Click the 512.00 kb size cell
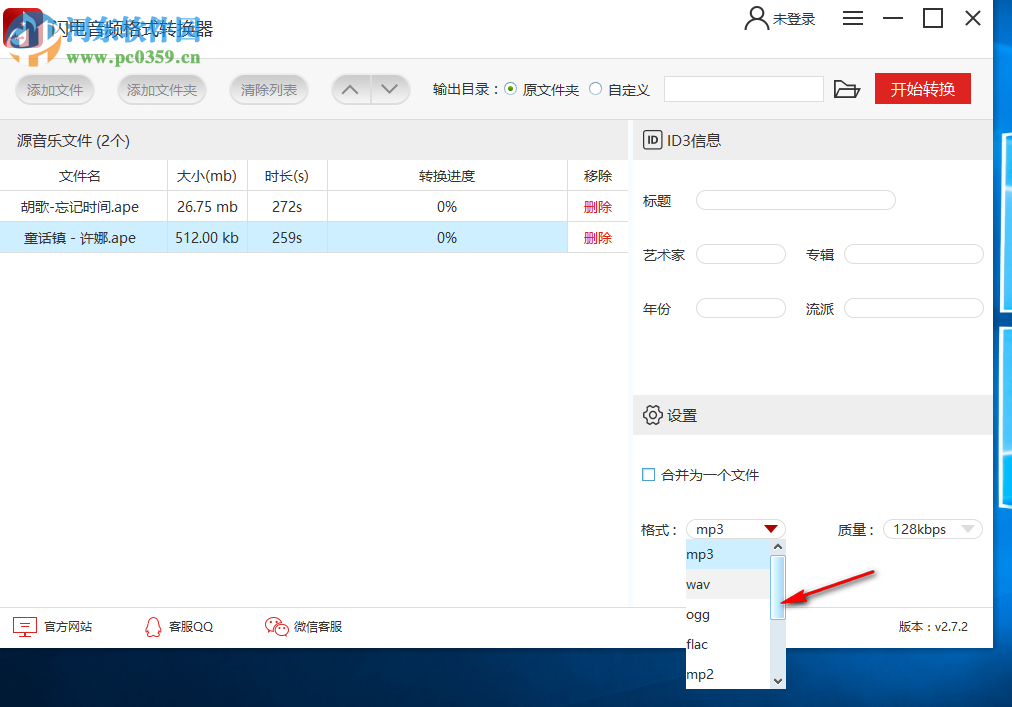Viewport: 1012px width, 707px height. coord(207,238)
